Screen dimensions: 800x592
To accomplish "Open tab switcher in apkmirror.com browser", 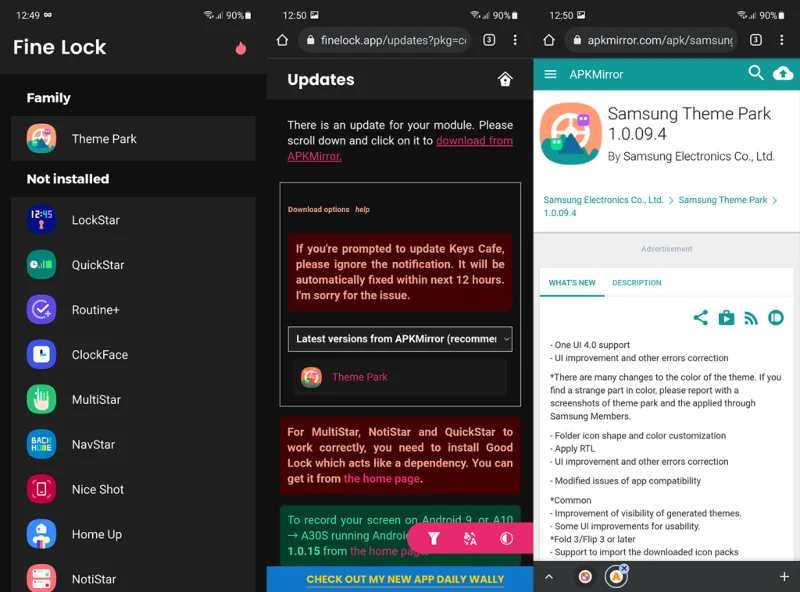I will (756, 40).
